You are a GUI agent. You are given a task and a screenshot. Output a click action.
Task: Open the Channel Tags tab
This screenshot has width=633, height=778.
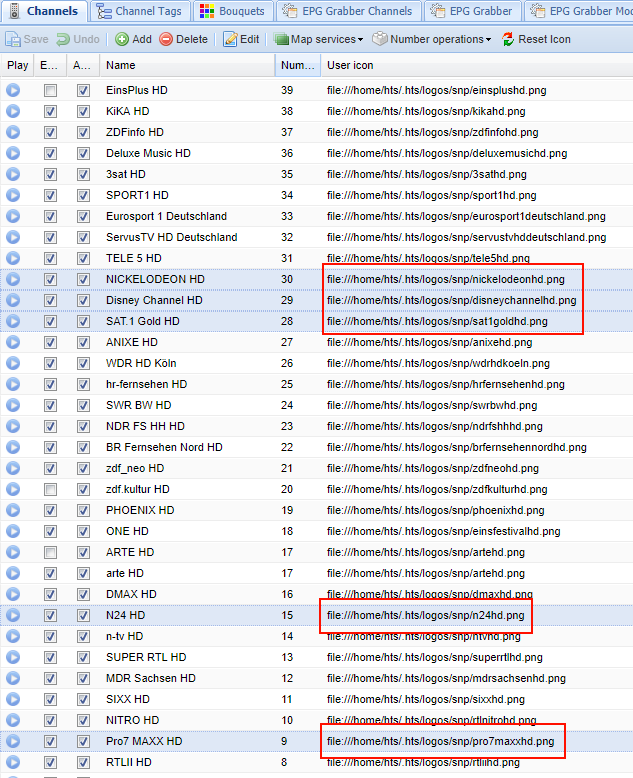139,11
